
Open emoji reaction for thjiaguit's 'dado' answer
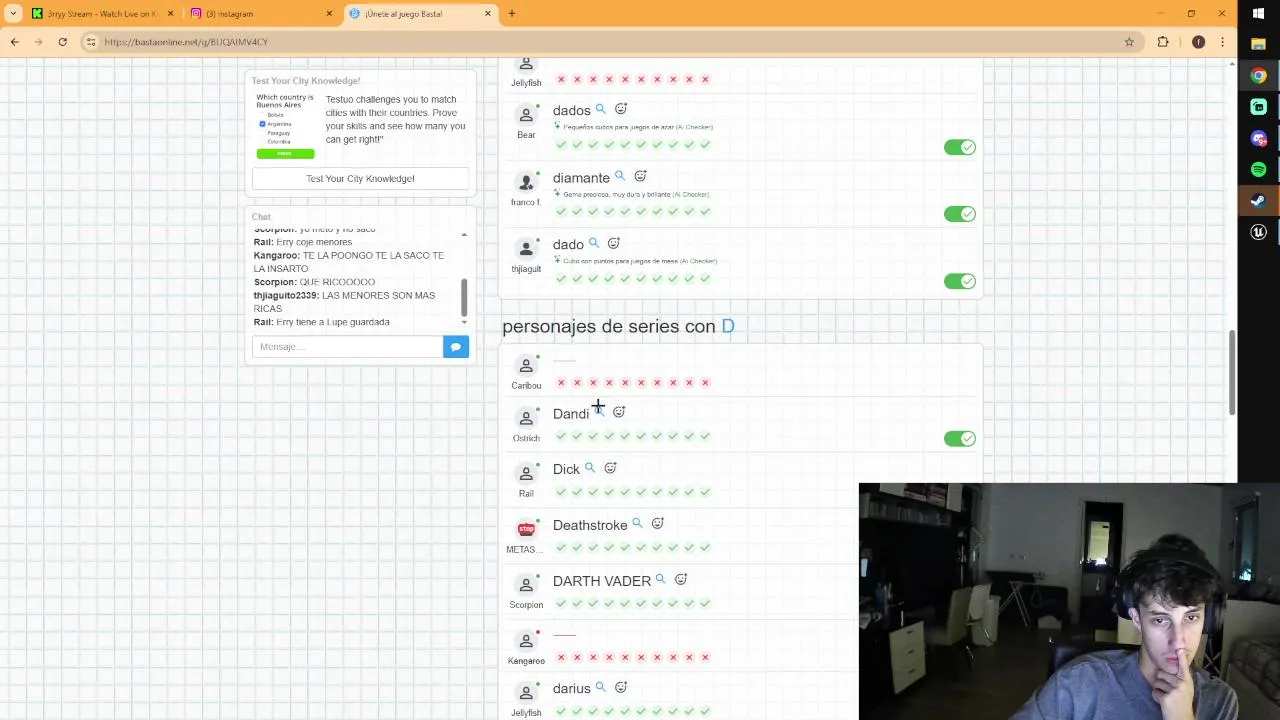(614, 243)
